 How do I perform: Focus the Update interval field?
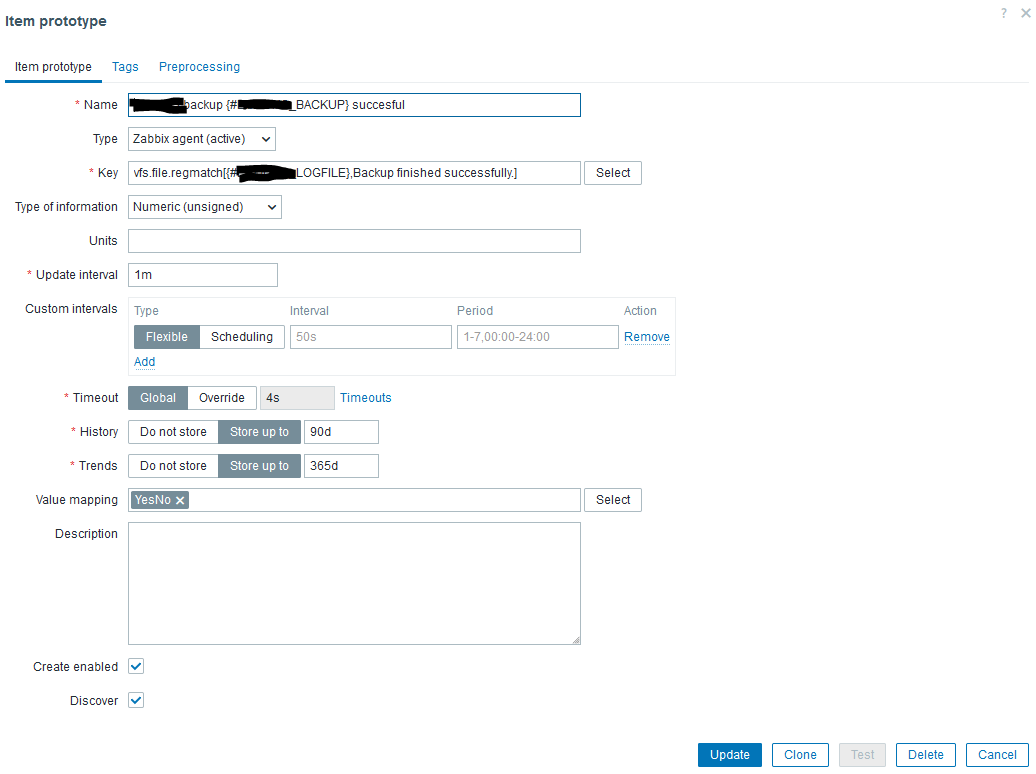coord(203,275)
